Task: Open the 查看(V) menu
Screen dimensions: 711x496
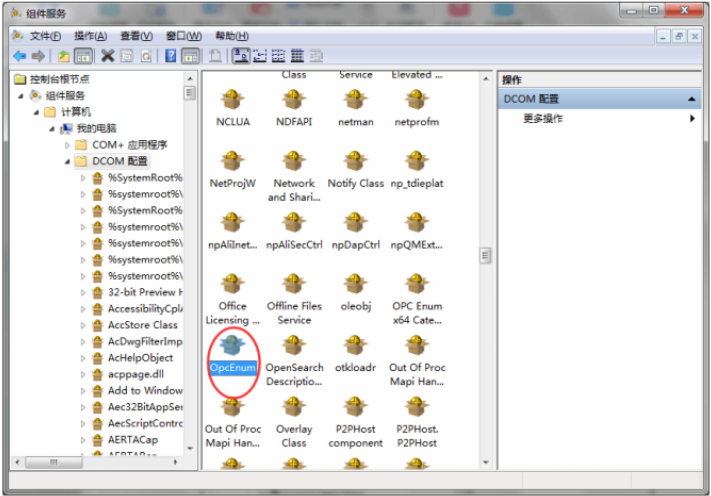Action: (136, 36)
